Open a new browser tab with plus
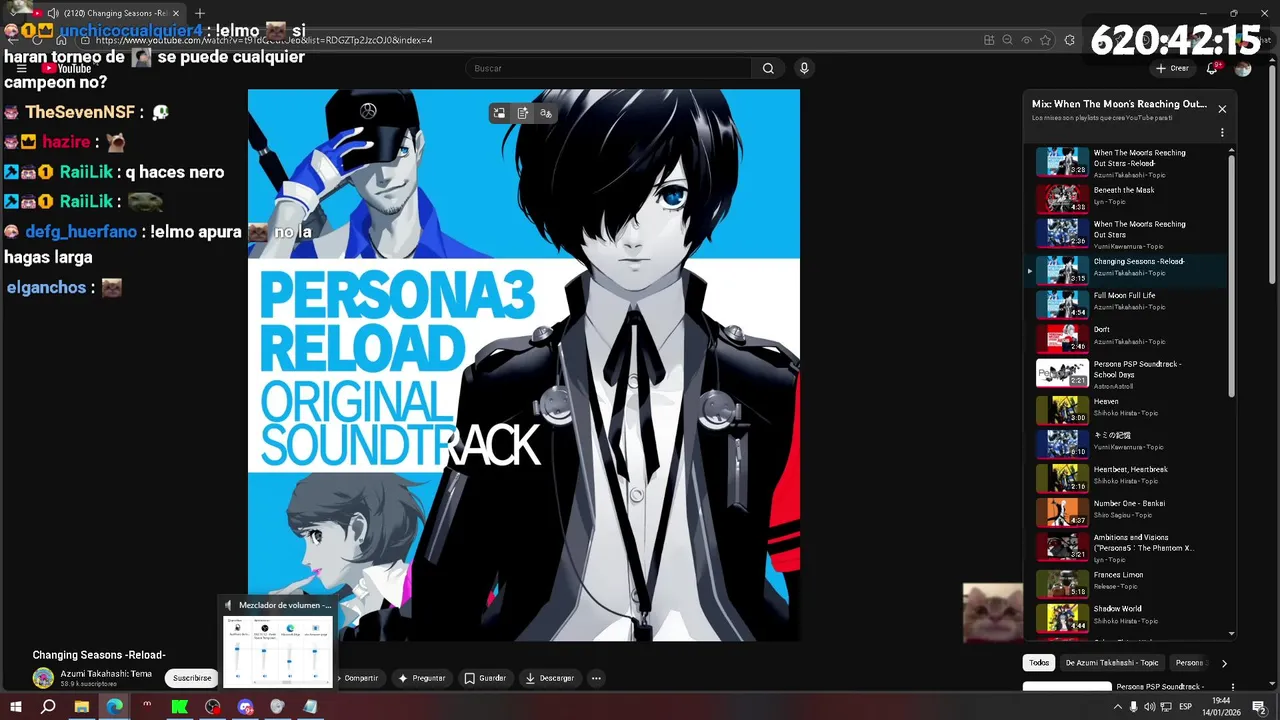 tap(199, 13)
